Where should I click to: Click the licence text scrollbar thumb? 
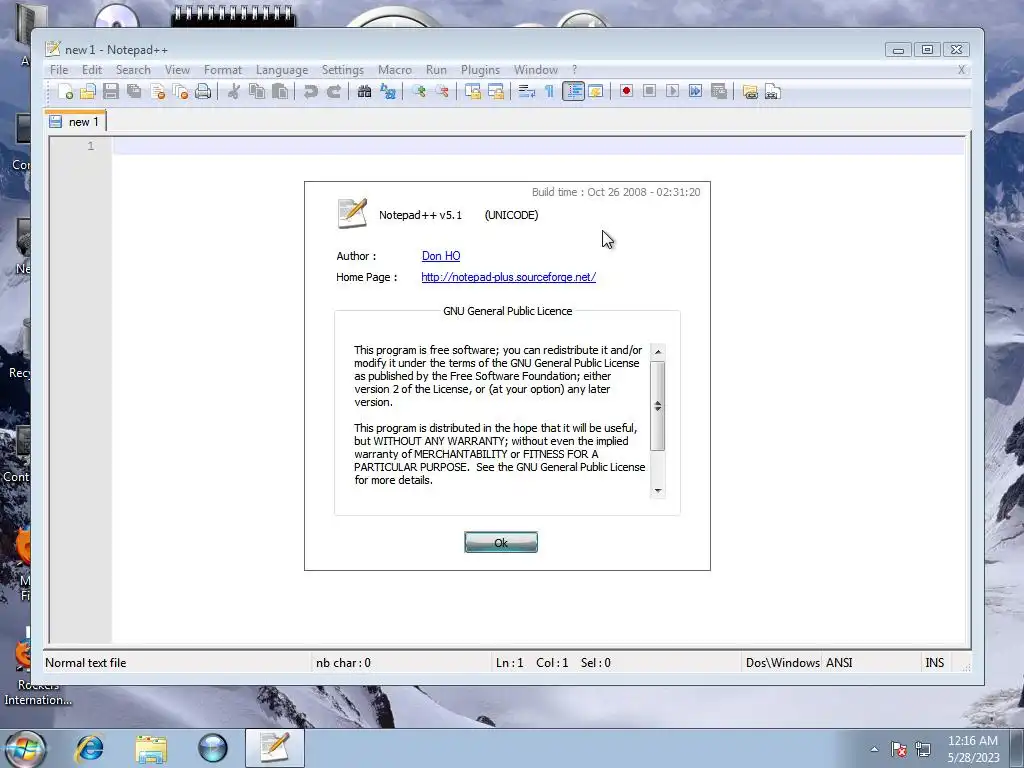(x=658, y=406)
